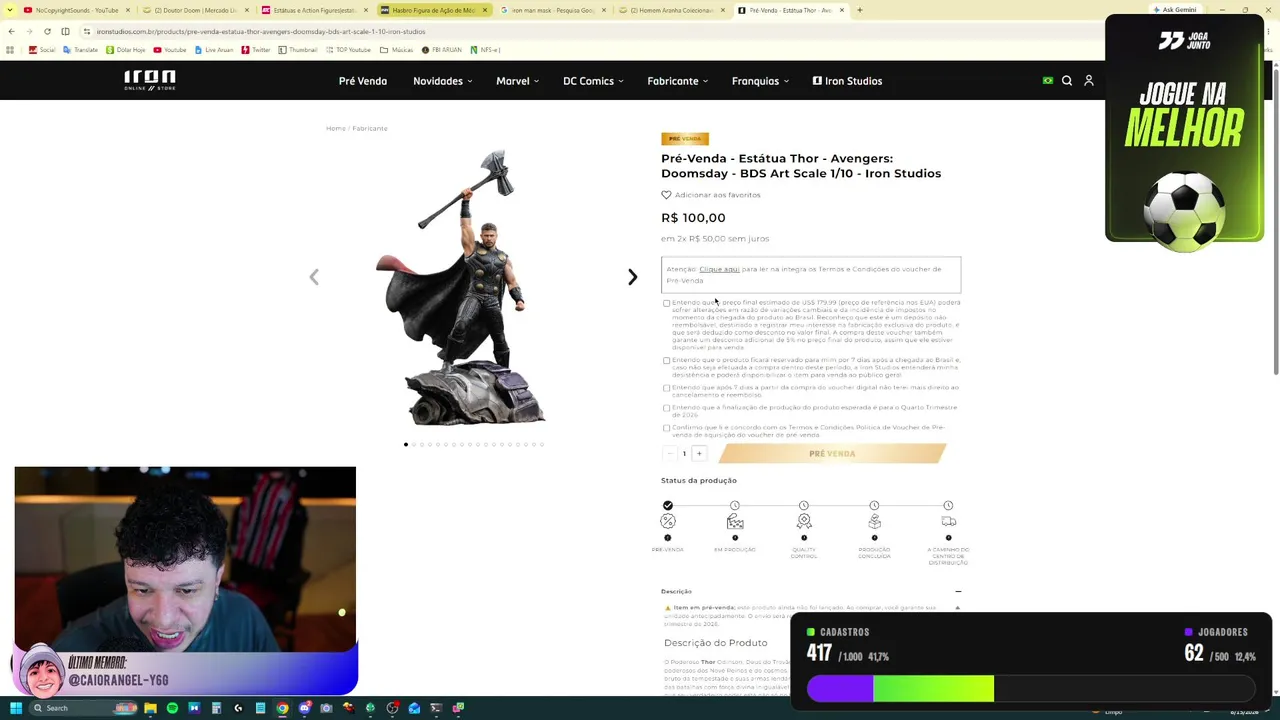Open Google Chrome from the taskbar
The width and height of the screenshot is (1280, 720).
tap(282, 708)
